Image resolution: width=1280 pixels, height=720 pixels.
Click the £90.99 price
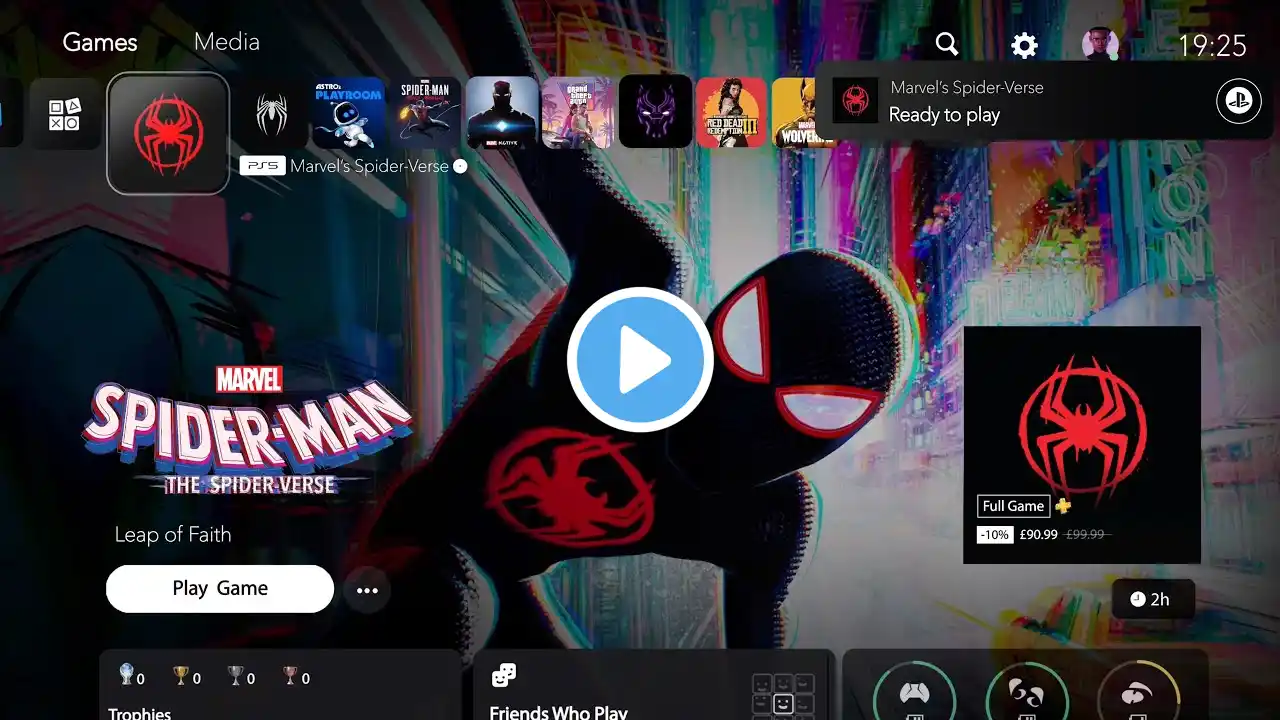coord(1038,535)
